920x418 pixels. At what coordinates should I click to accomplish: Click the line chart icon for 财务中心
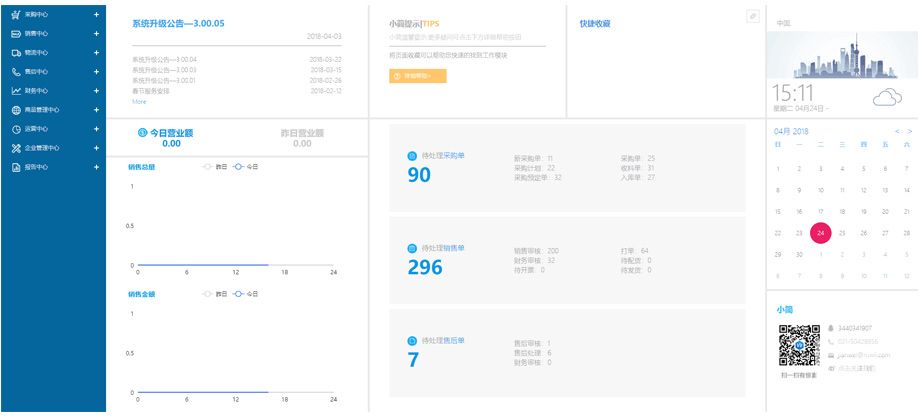tap(16, 91)
